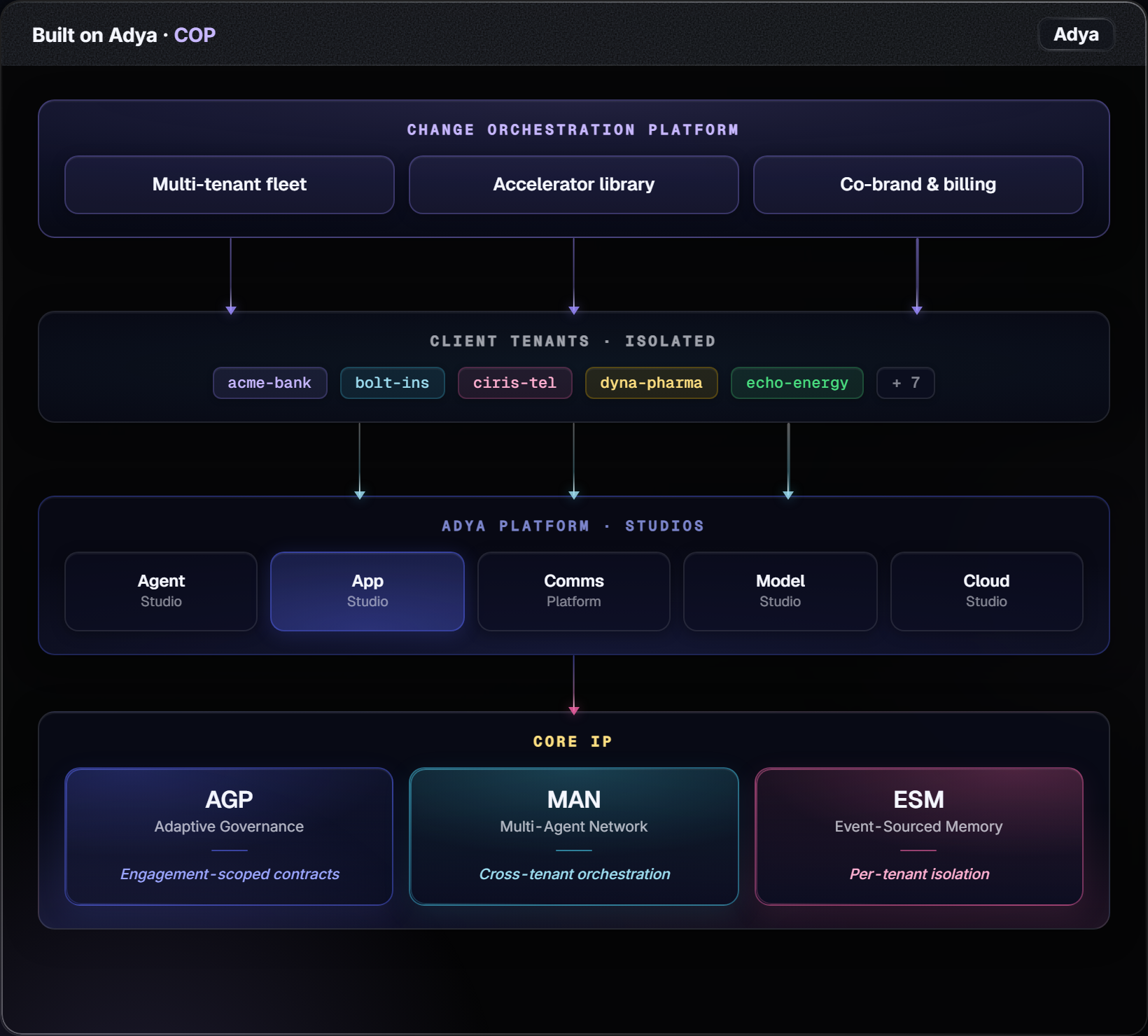Click the 'Per-tenant isolation' text
The height and width of the screenshot is (1036, 1148).
(x=919, y=874)
